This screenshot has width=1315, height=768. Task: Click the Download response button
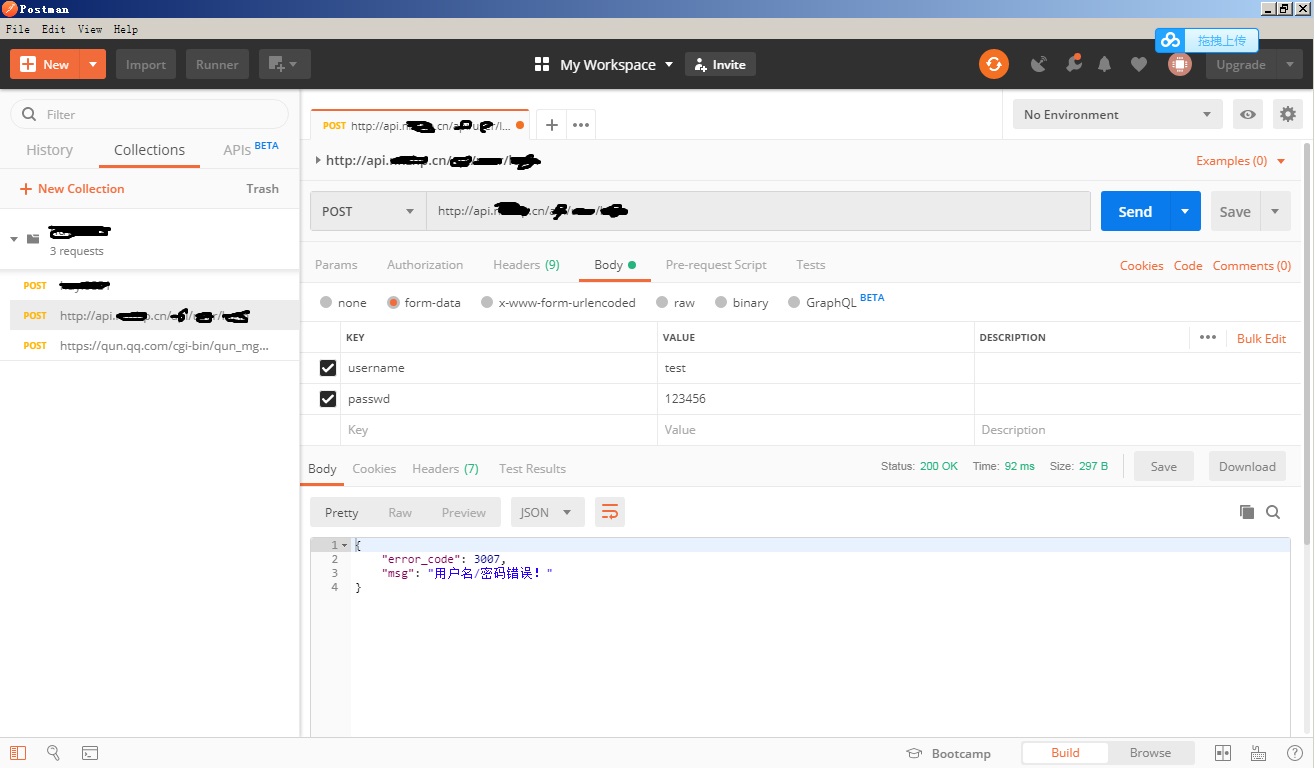click(1247, 467)
